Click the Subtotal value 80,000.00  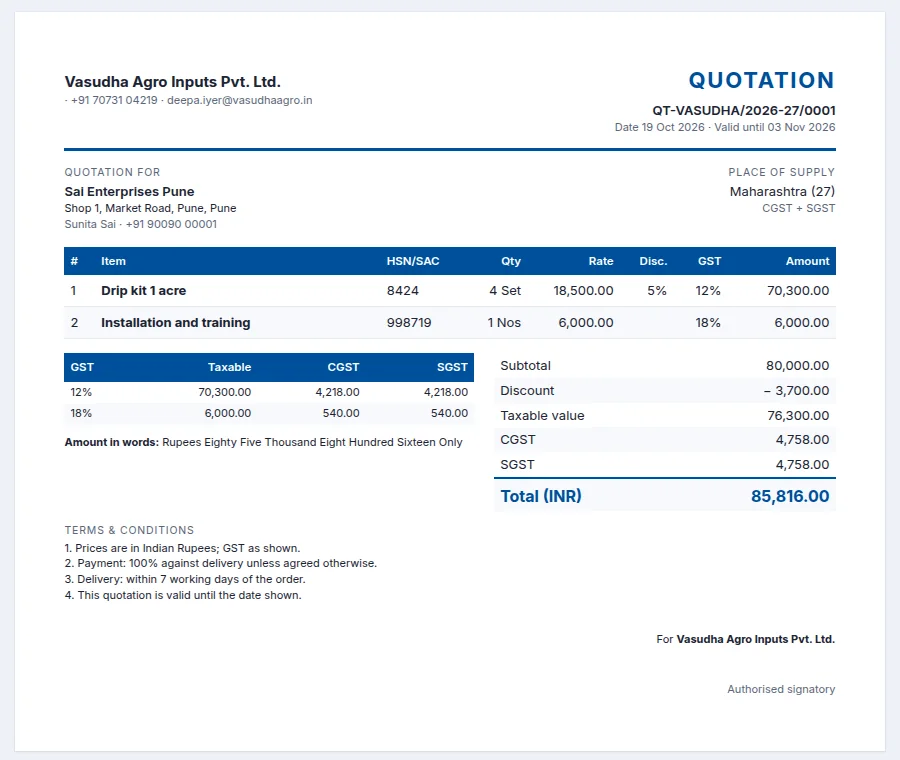coord(797,366)
